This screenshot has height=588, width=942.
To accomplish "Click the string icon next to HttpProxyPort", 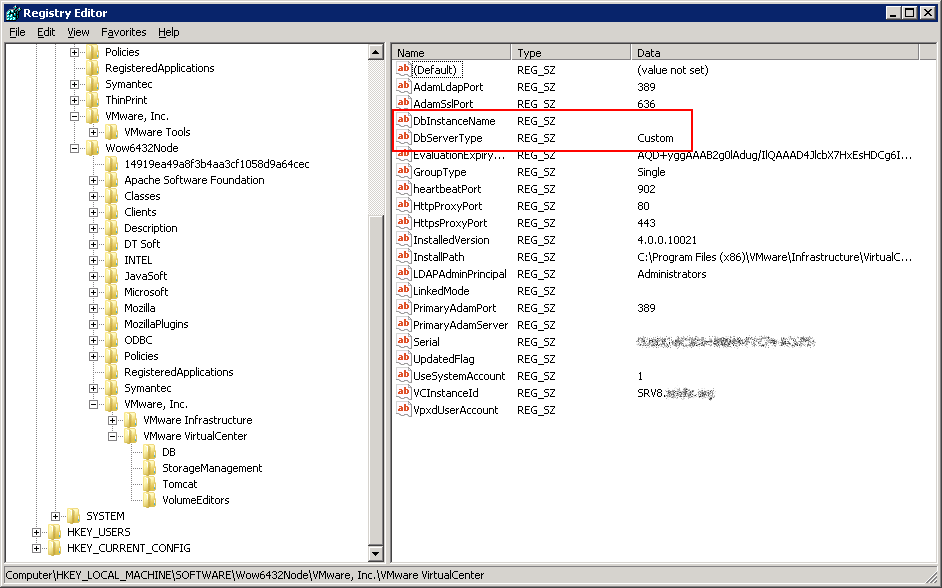I will [403, 205].
